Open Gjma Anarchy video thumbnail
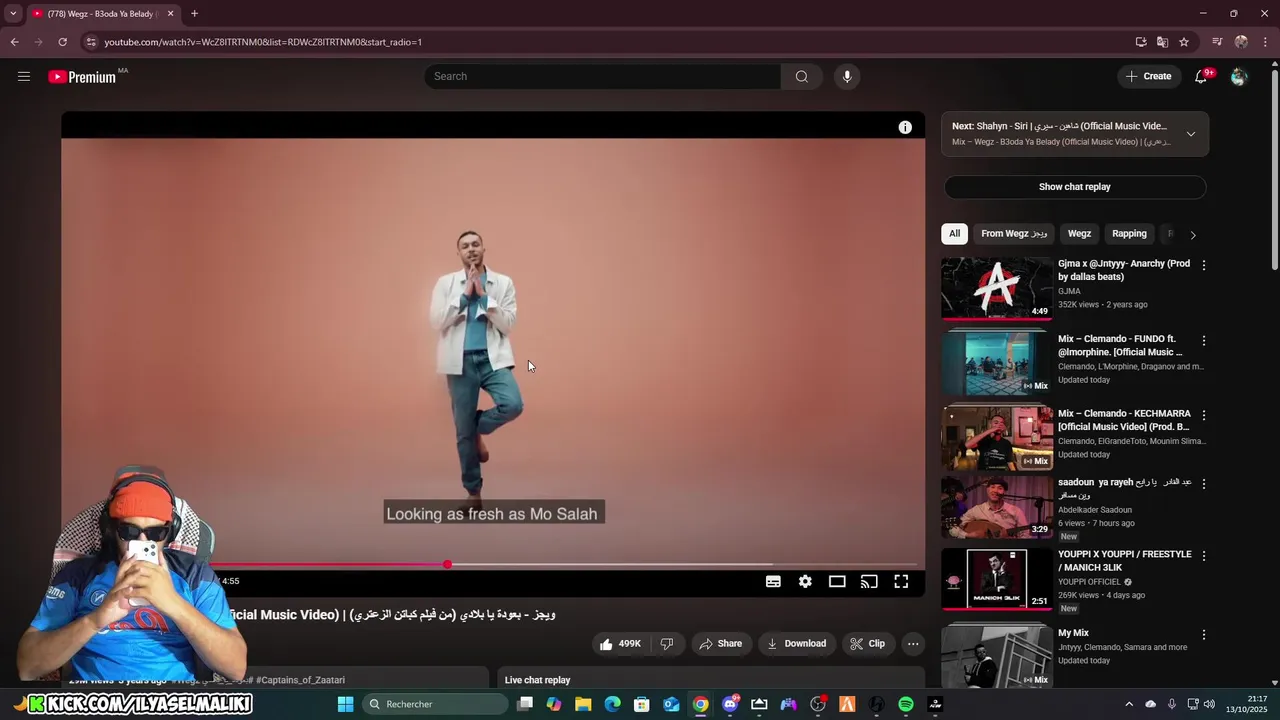 997,289
